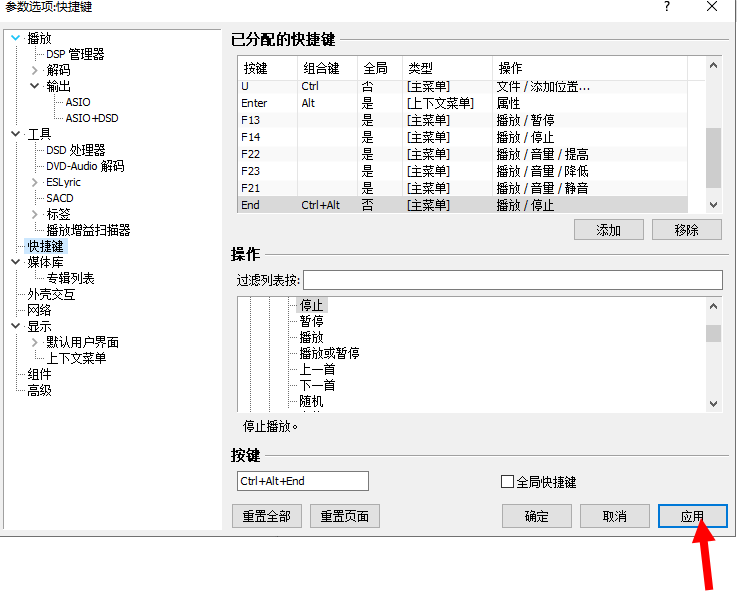
Task: Select ASIO+DSD in the output tree
Action: click(x=91, y=119)
